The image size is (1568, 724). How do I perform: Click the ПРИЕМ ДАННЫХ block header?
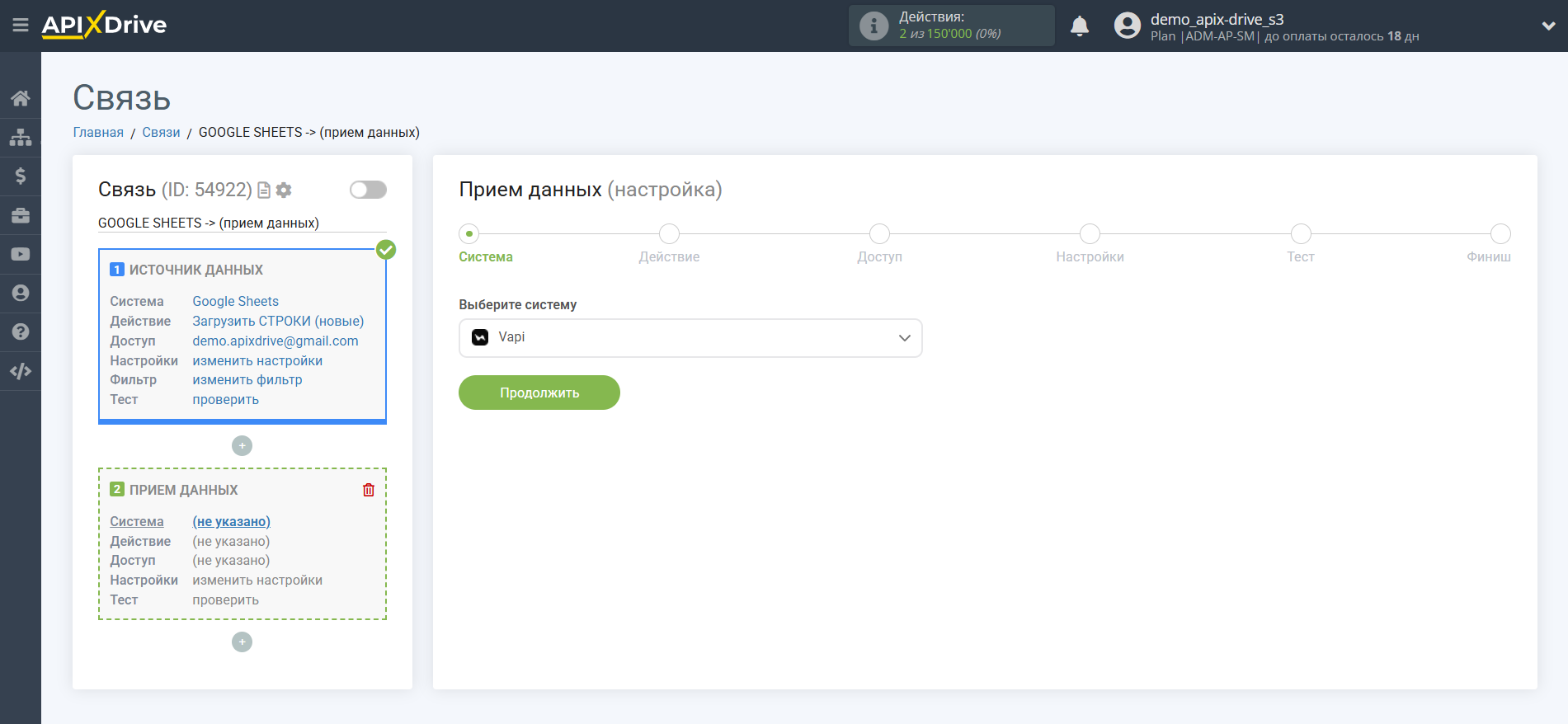click(x=183, y=491)
